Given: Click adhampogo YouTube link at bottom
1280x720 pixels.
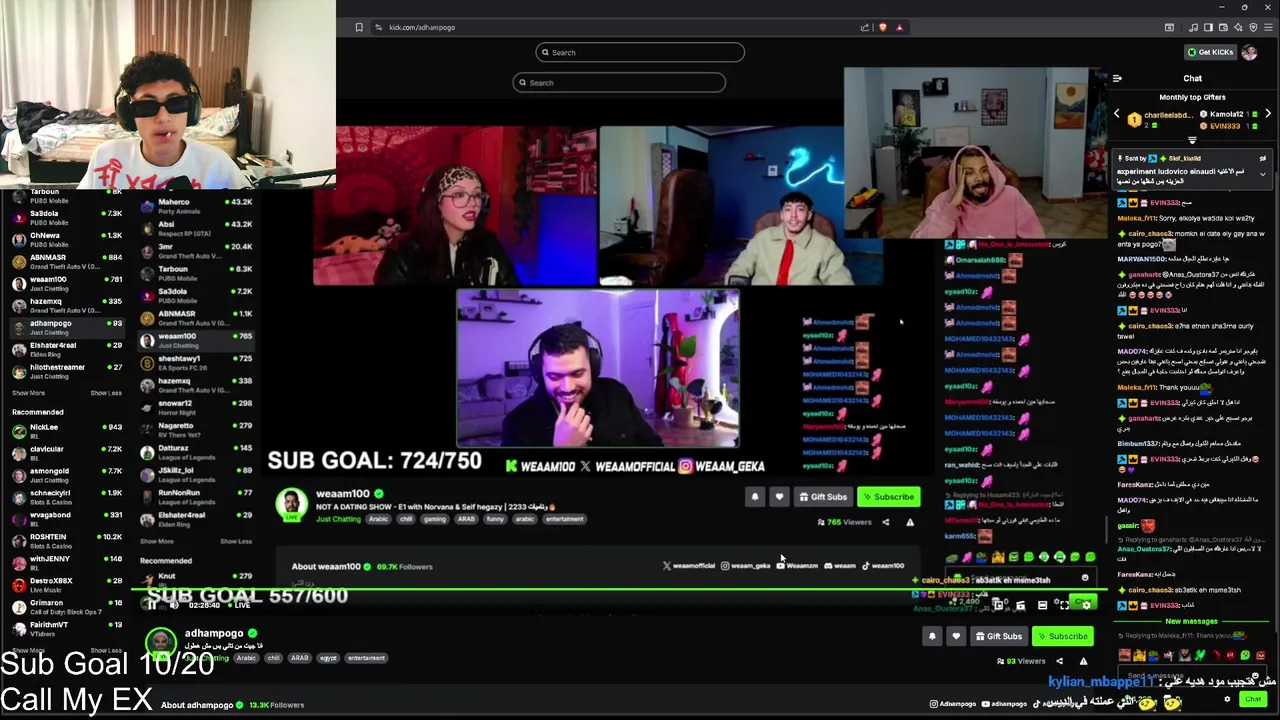Looking at the screenshot, I should 1004,704.
